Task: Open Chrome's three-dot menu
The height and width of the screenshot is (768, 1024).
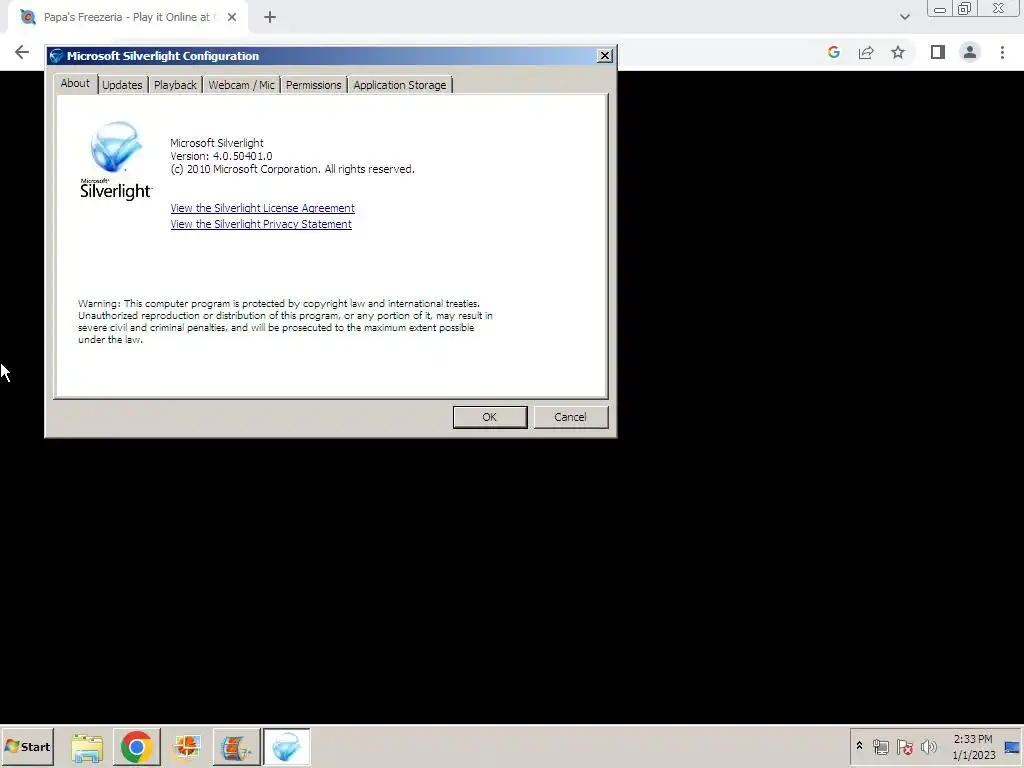Action: point(1002,52)
